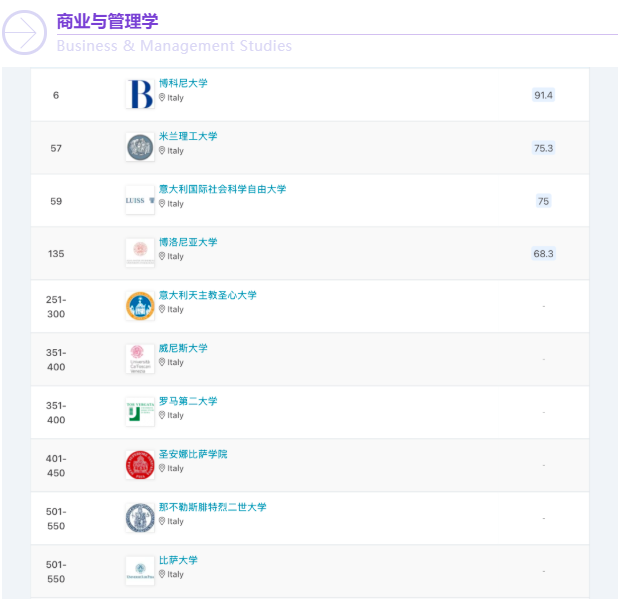Select the LUISS logo thumbnail
This screenshot has width=621, height=599.
pos(140,200)
